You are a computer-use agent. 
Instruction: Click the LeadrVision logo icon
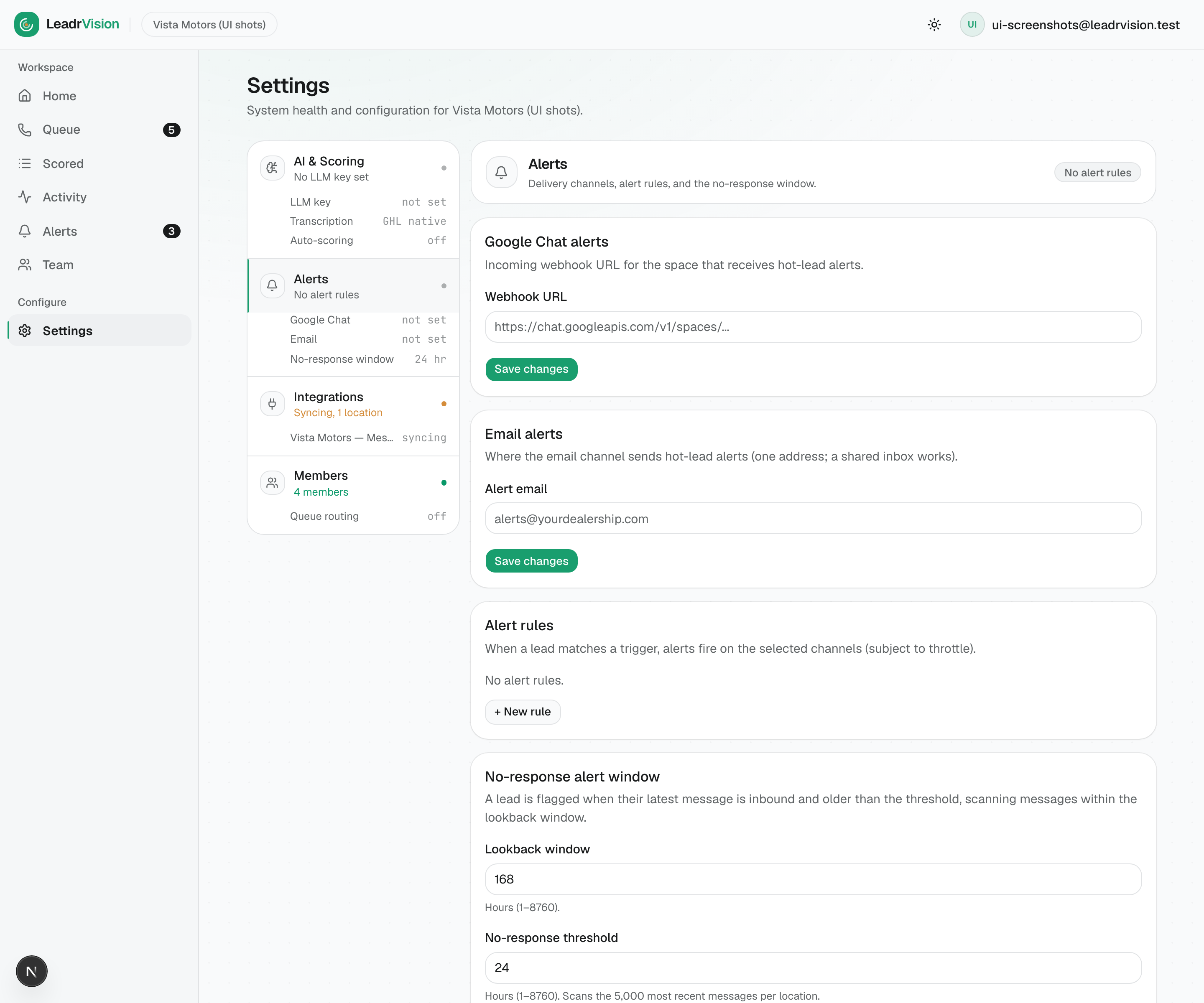coord(26,24)
